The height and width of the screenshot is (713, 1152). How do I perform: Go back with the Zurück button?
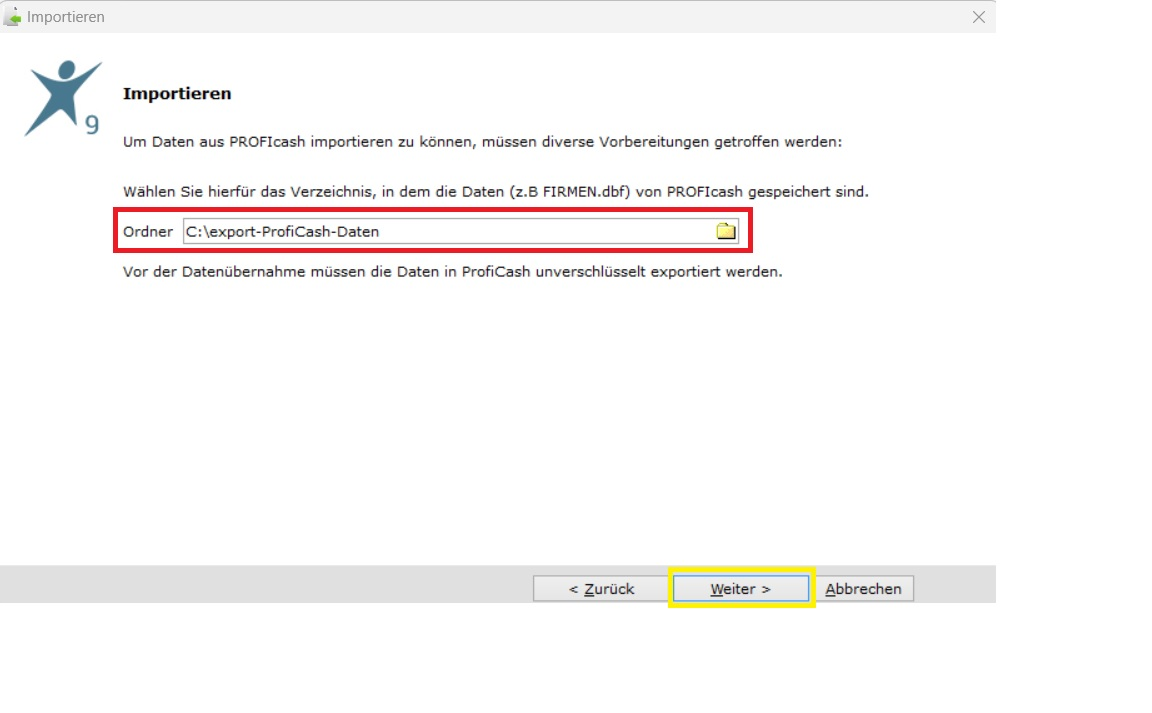(x=601, y=589)
